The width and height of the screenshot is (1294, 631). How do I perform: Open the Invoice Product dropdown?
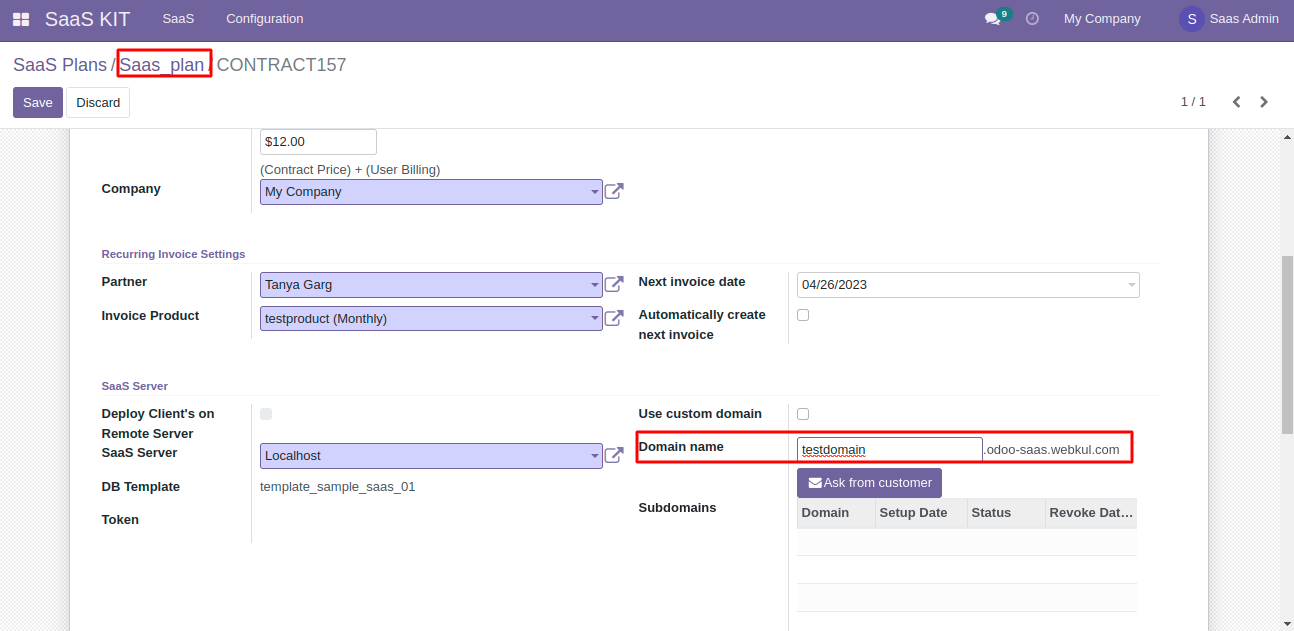click(x=431, y=319)
